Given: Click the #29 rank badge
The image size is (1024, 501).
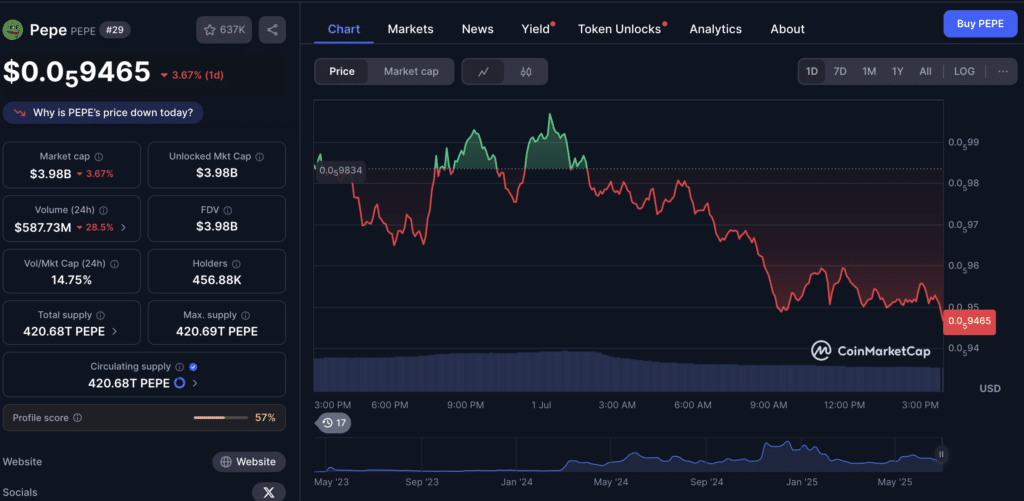Looking at the screenshot, I should pyautogui.click(x=114, y=30).
